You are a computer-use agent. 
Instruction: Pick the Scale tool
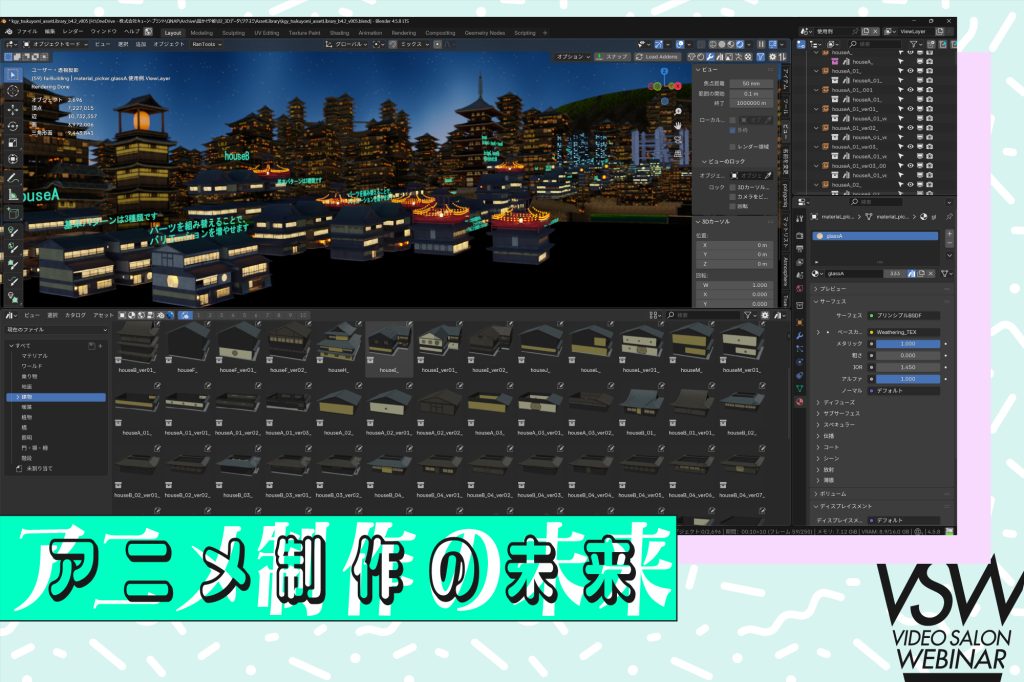(x=12, y=143)
